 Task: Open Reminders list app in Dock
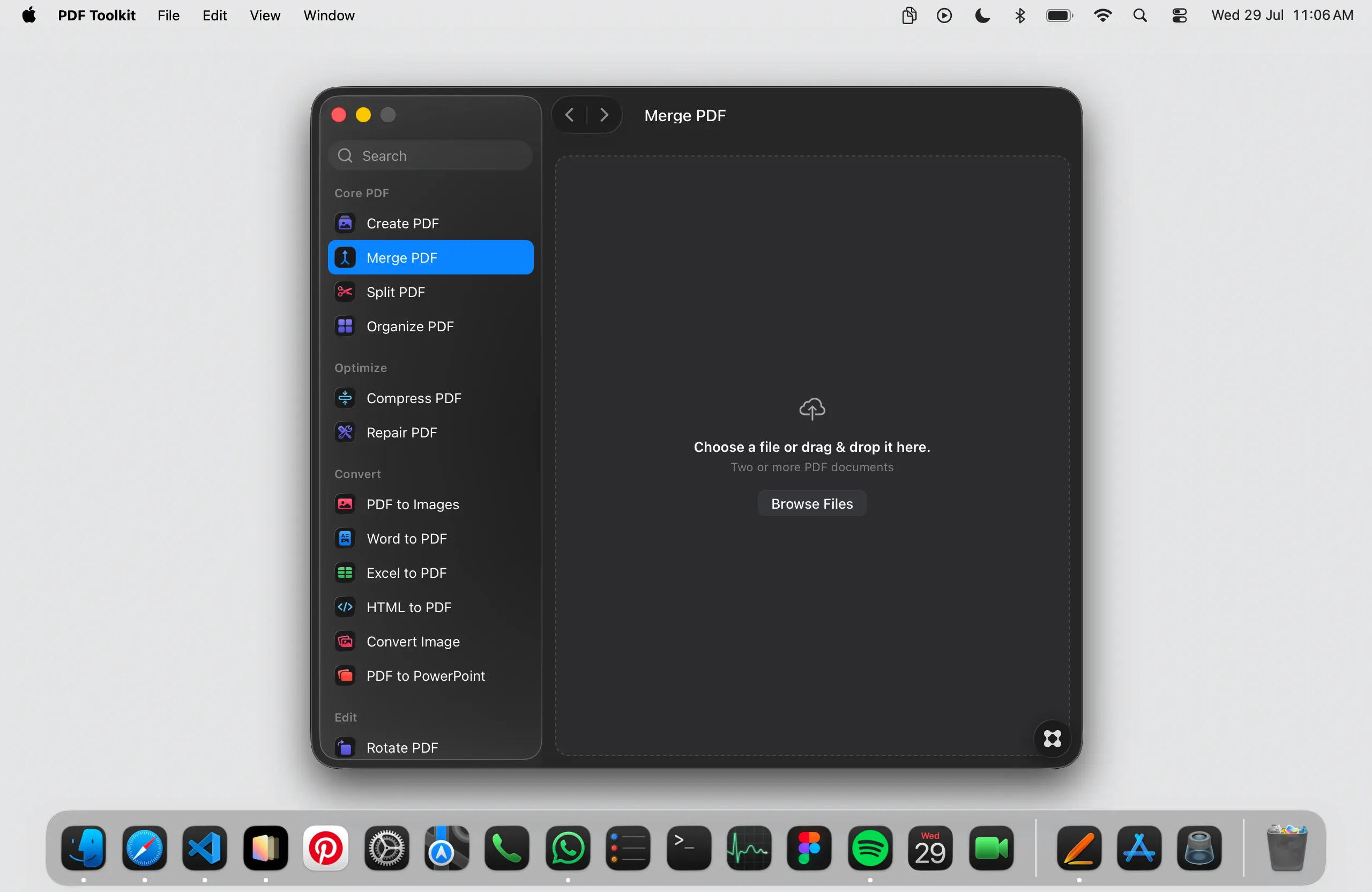[628, 848]
